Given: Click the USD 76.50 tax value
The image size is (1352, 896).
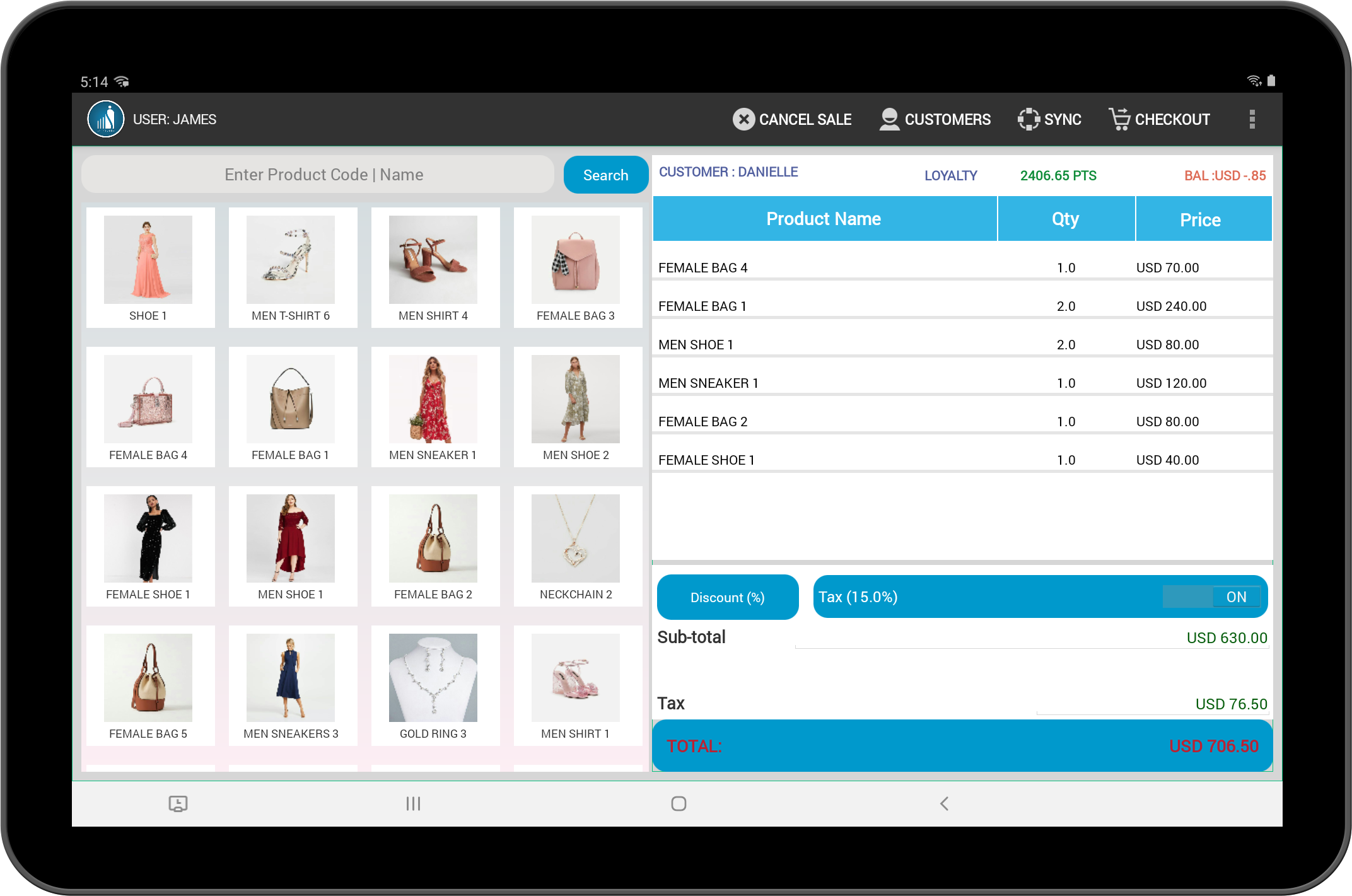Looking at the screenshot, I should (x=1231, y=704).
